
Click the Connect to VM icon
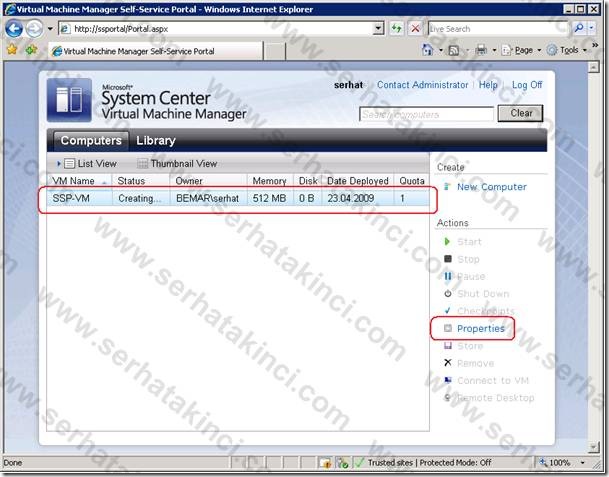[x=448, y=380]
